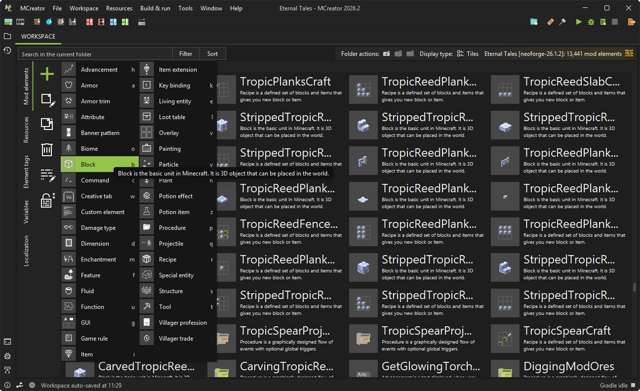Viewport: 640px width, 391px height.
Task: Choose Loot table element type
Action: [x=178, y=117]
